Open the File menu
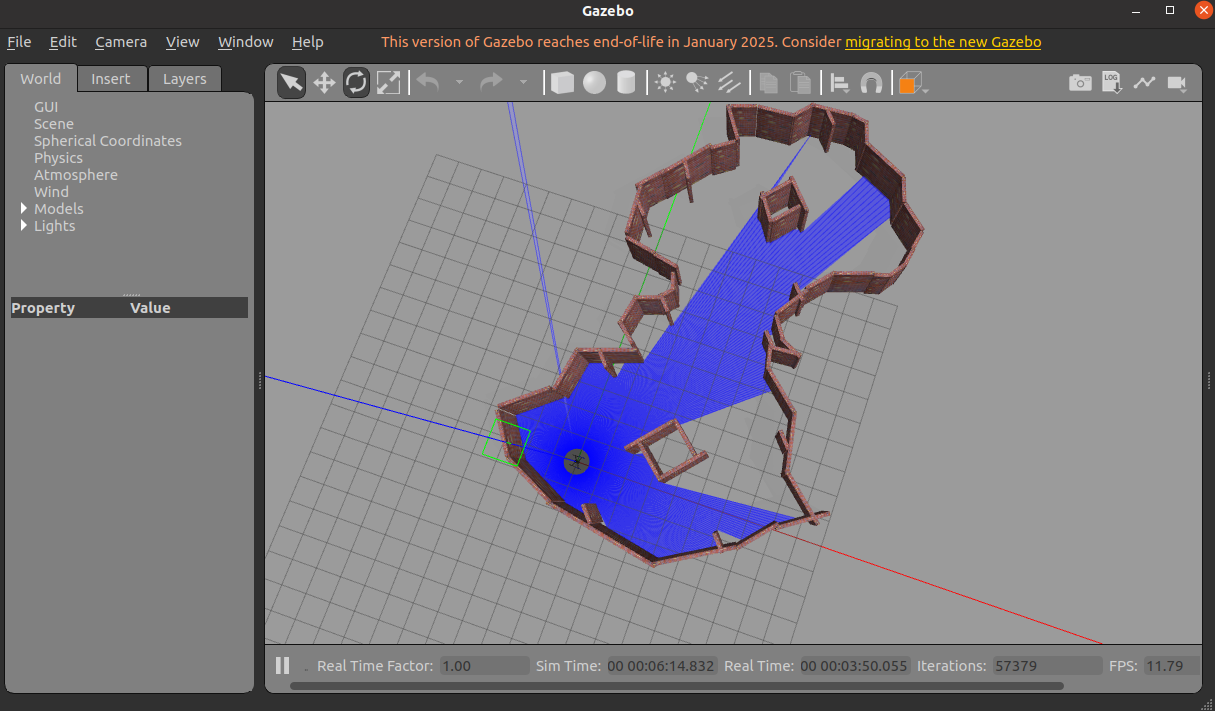The image size is (1215, 711). 19,42
